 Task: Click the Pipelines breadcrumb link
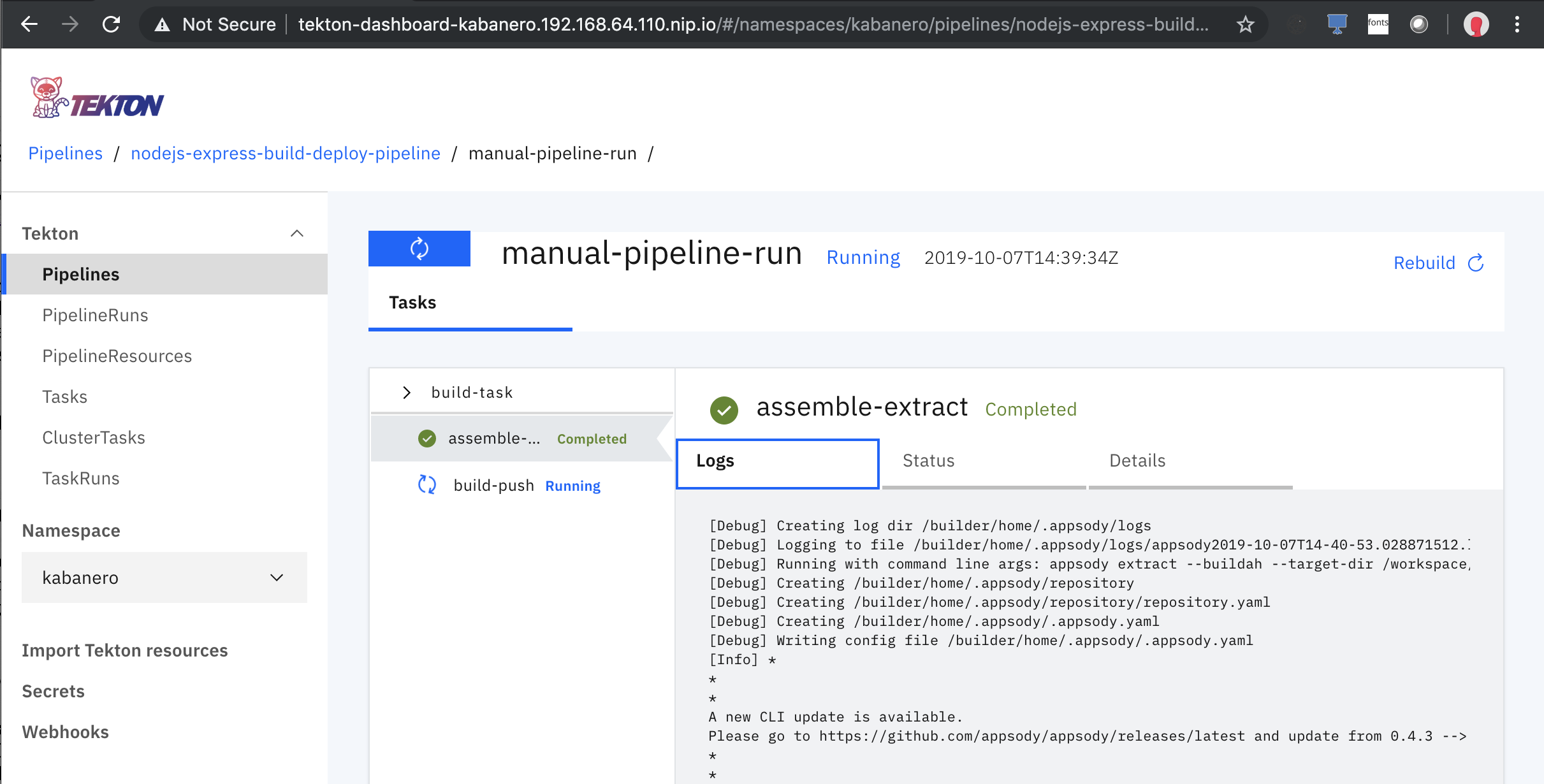coord(65,153)
